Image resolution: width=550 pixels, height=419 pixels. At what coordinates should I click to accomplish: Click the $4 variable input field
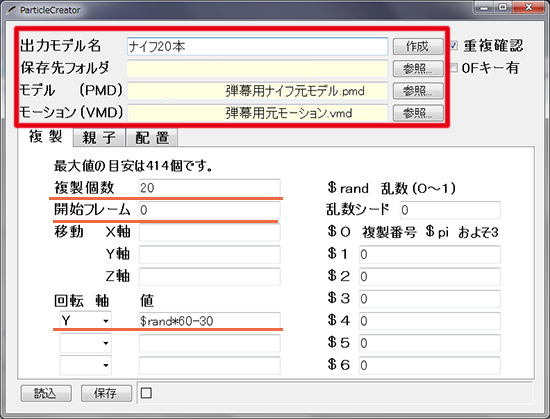(430, 321)
